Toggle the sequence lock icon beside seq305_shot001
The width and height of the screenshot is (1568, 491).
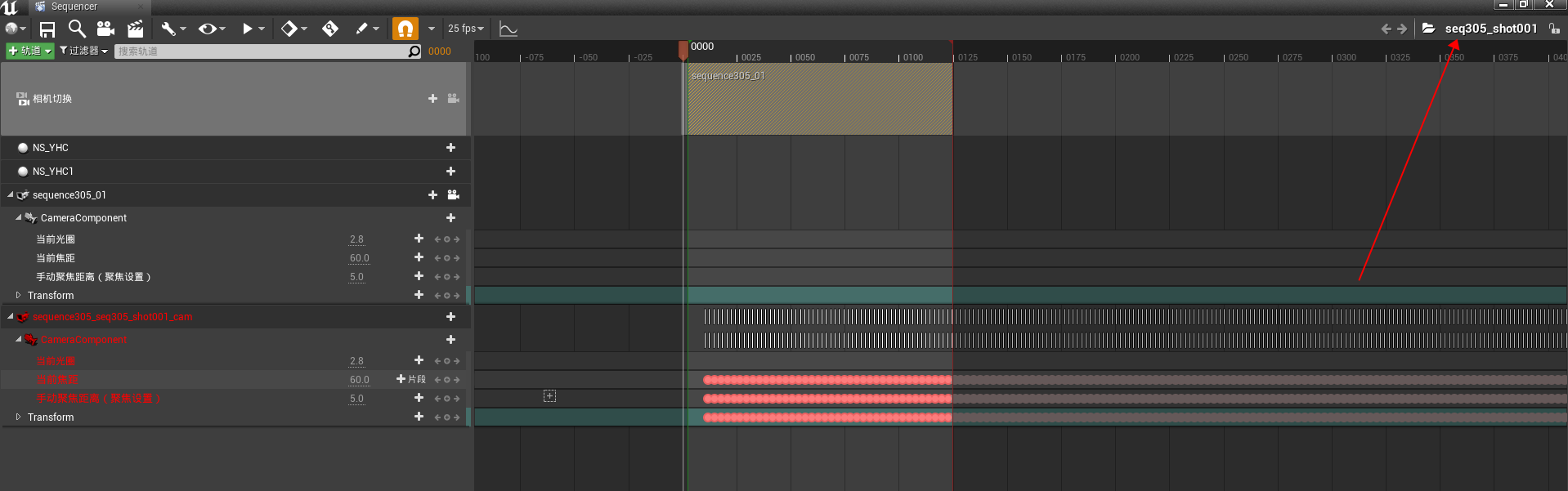click(x=1554, y=29)
